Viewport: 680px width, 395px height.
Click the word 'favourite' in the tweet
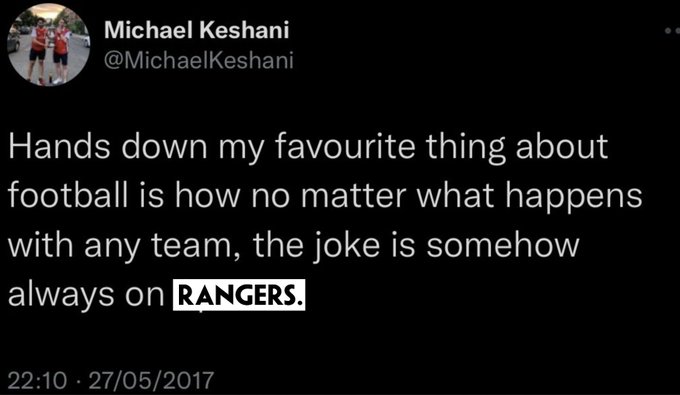(345, 147)
